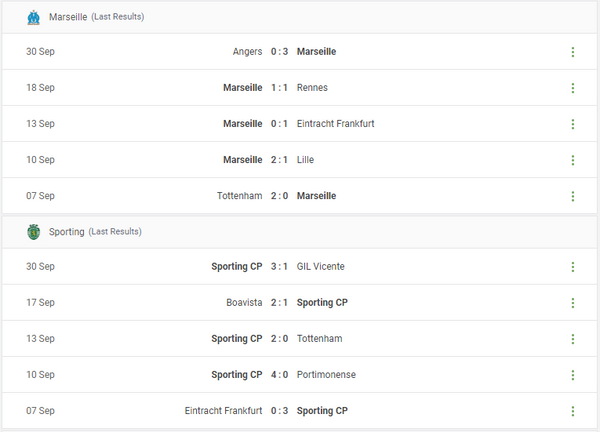Click the Lille team name
The image size is (600, 432).
coord(307,160)
